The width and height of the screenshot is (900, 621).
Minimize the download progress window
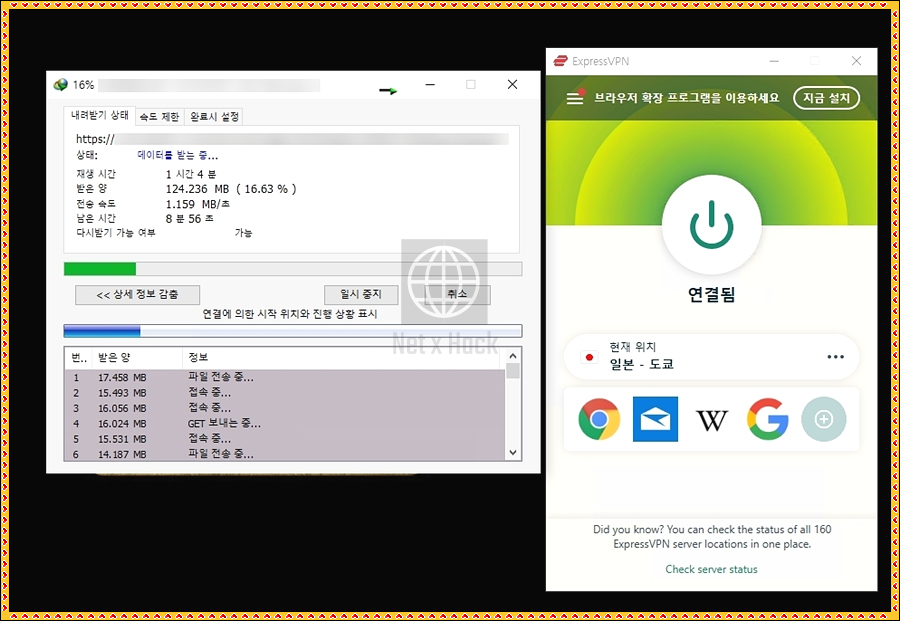pos(430,84)
